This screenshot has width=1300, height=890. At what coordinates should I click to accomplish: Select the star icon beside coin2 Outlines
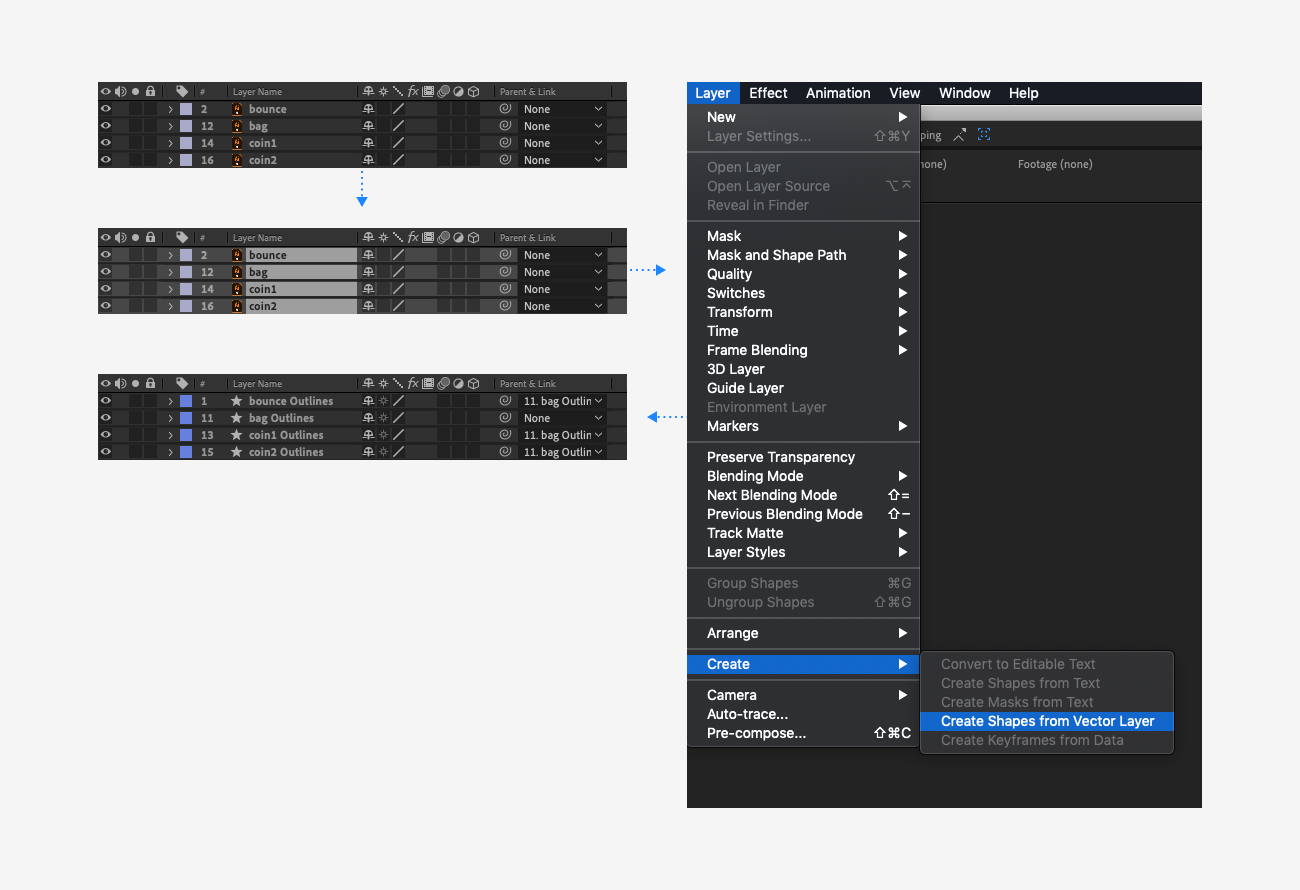(237, 452)
